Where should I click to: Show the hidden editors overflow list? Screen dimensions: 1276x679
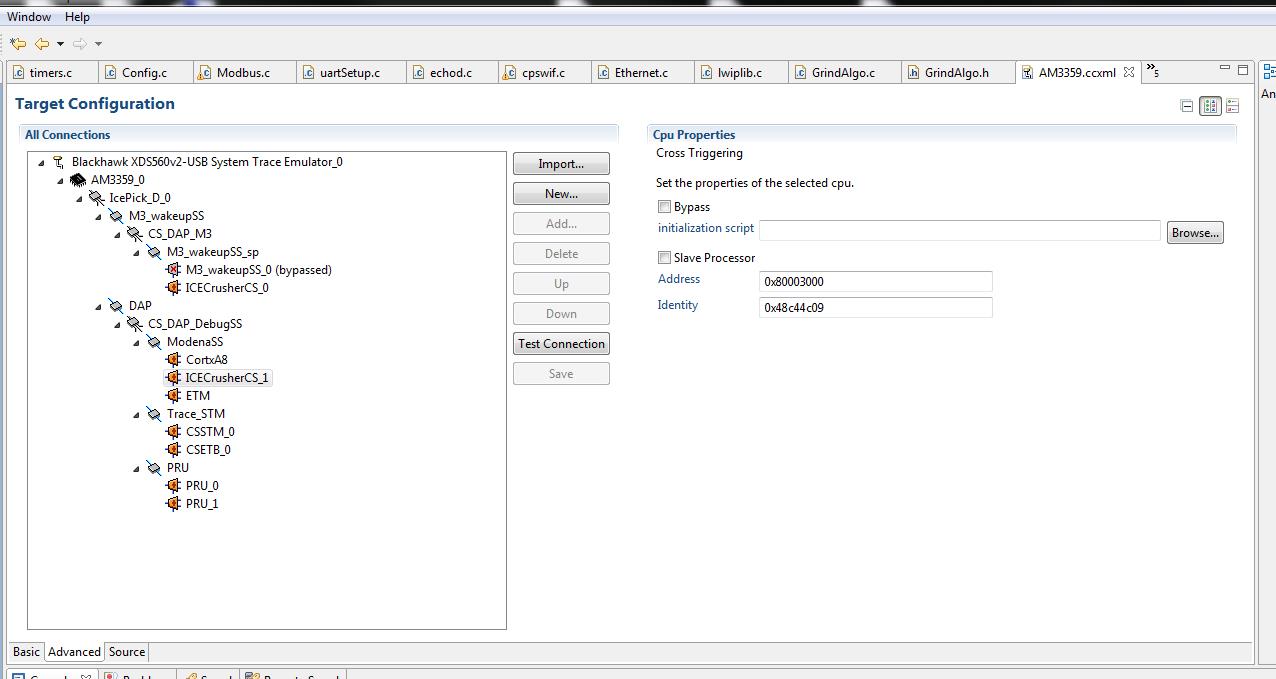click(1153, 70)
